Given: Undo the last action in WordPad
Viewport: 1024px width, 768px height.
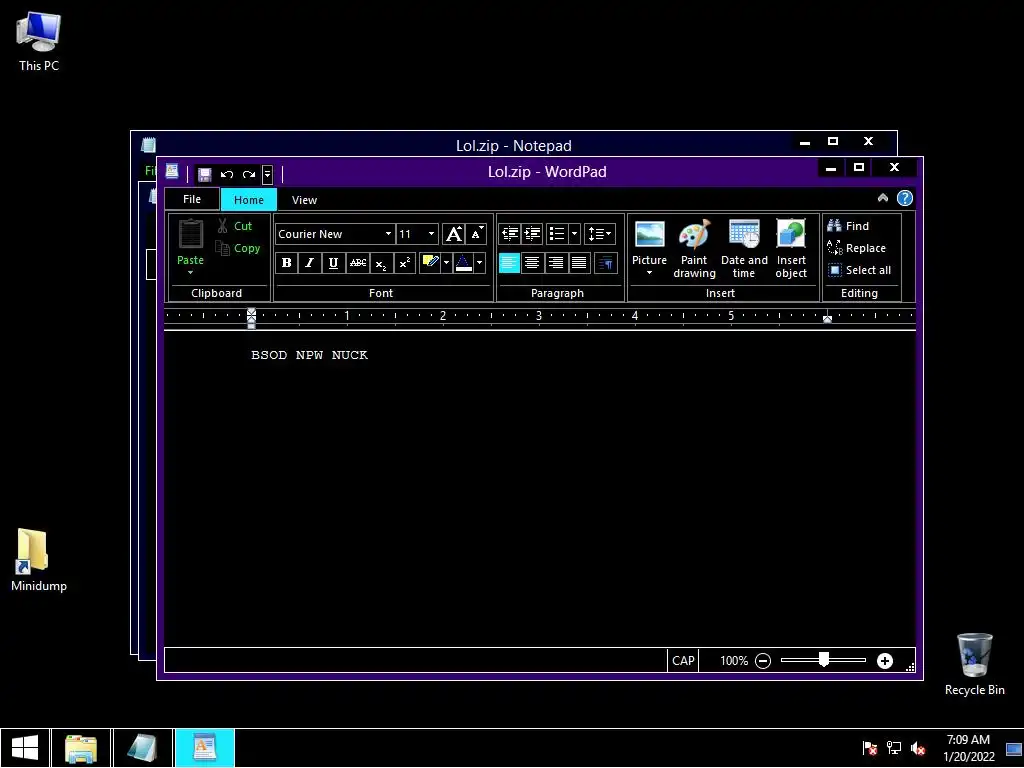Looking at the screenshot, I should coord(227,174).
